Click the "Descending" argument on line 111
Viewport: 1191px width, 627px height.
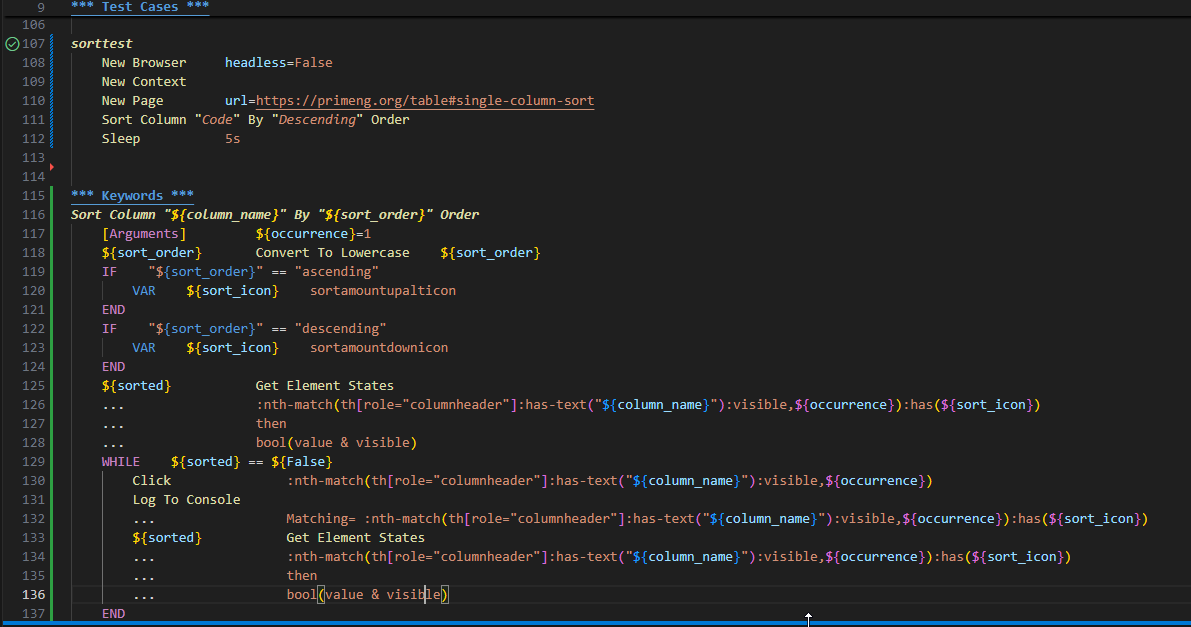click(317, 120)
